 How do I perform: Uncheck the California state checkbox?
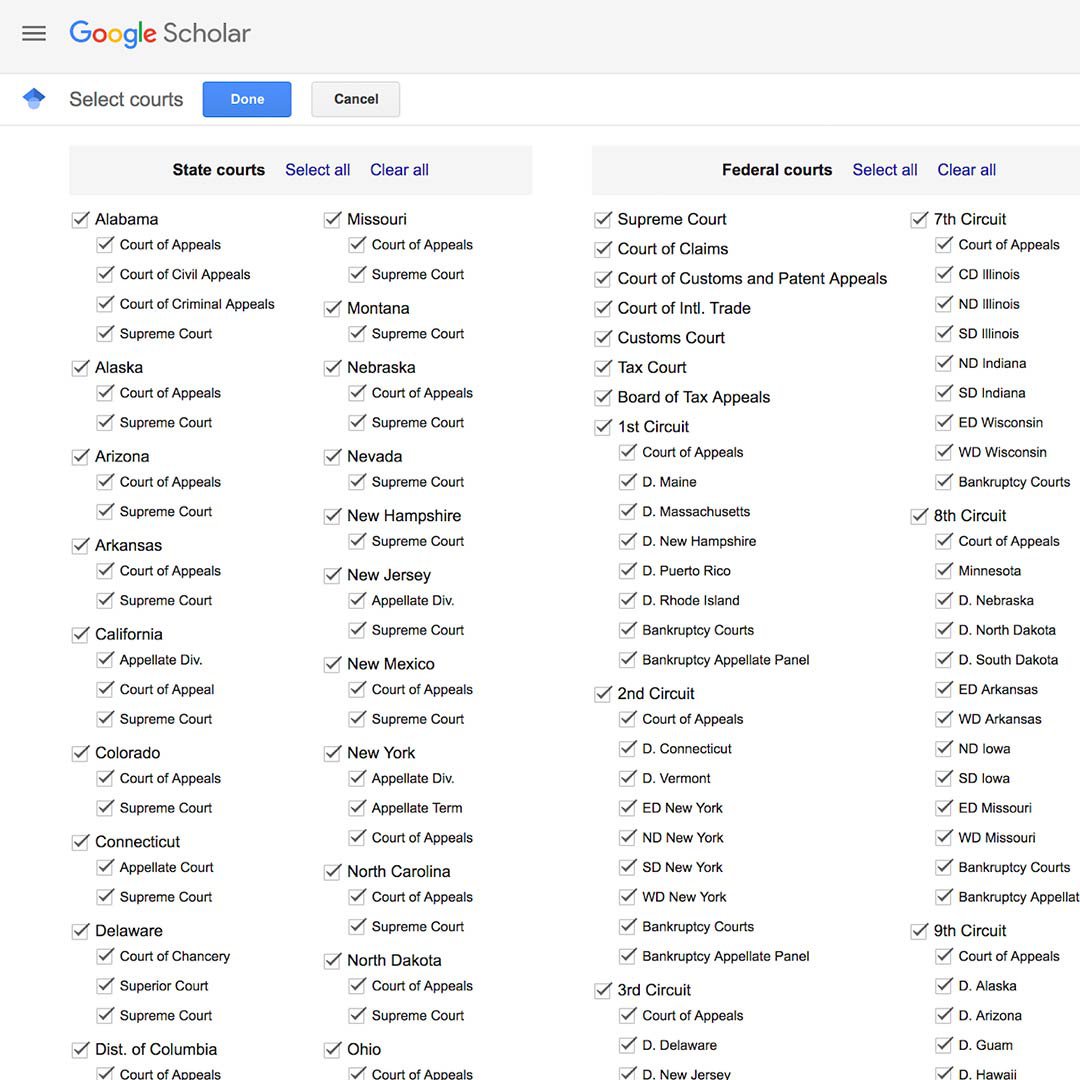click(x=81, y=634)
